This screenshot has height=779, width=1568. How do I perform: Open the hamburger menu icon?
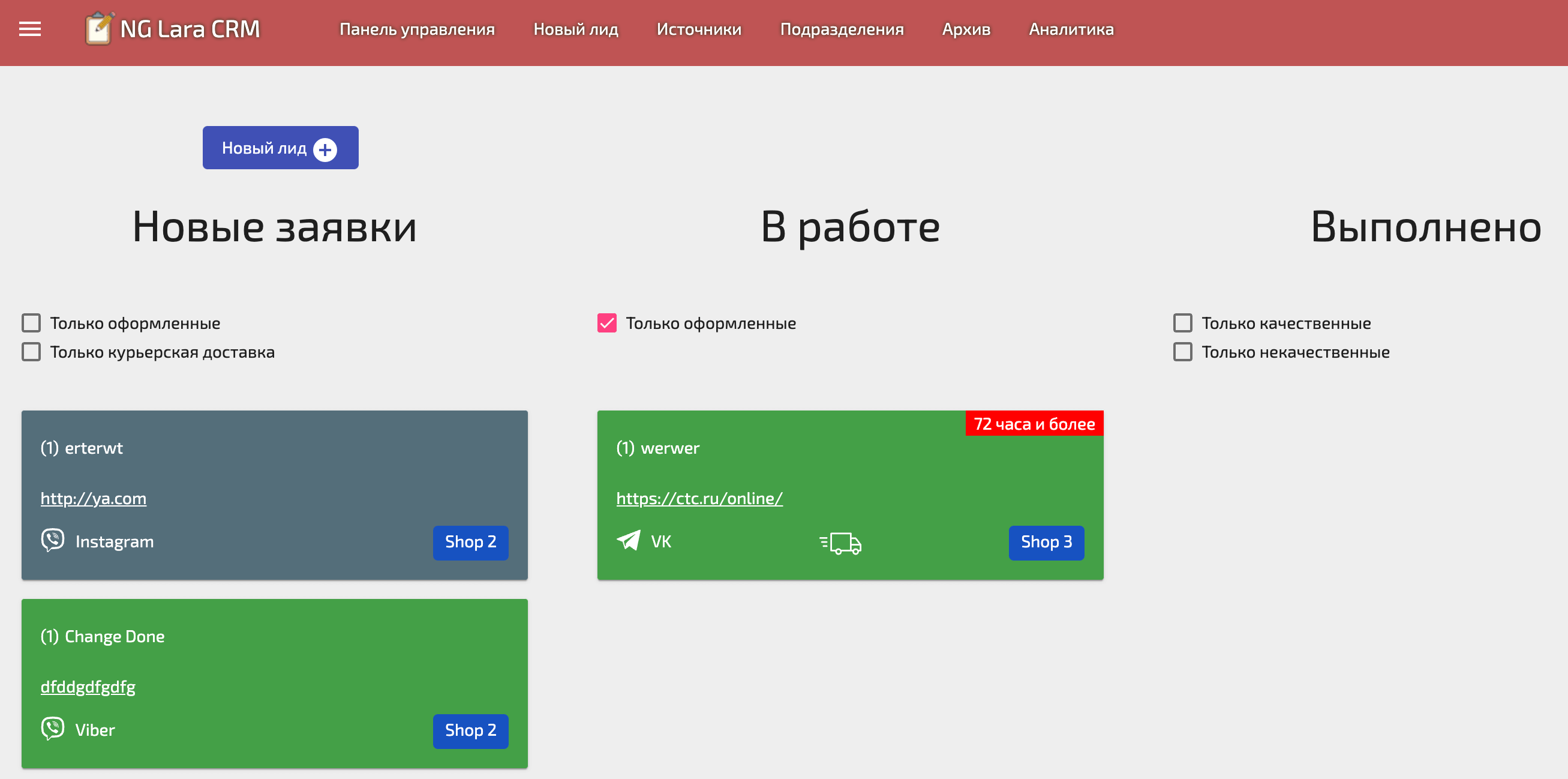[30, 29]
